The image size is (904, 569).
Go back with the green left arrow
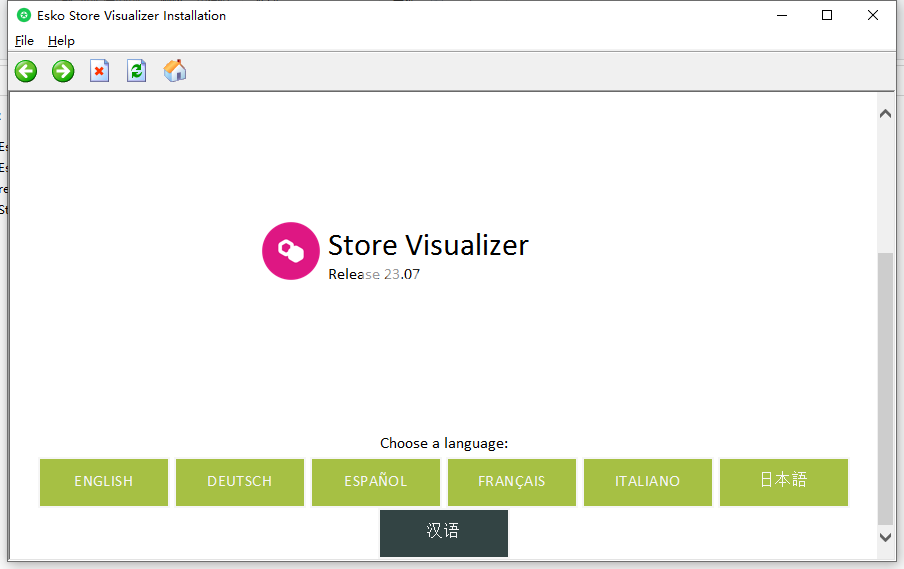pos(26,71)
